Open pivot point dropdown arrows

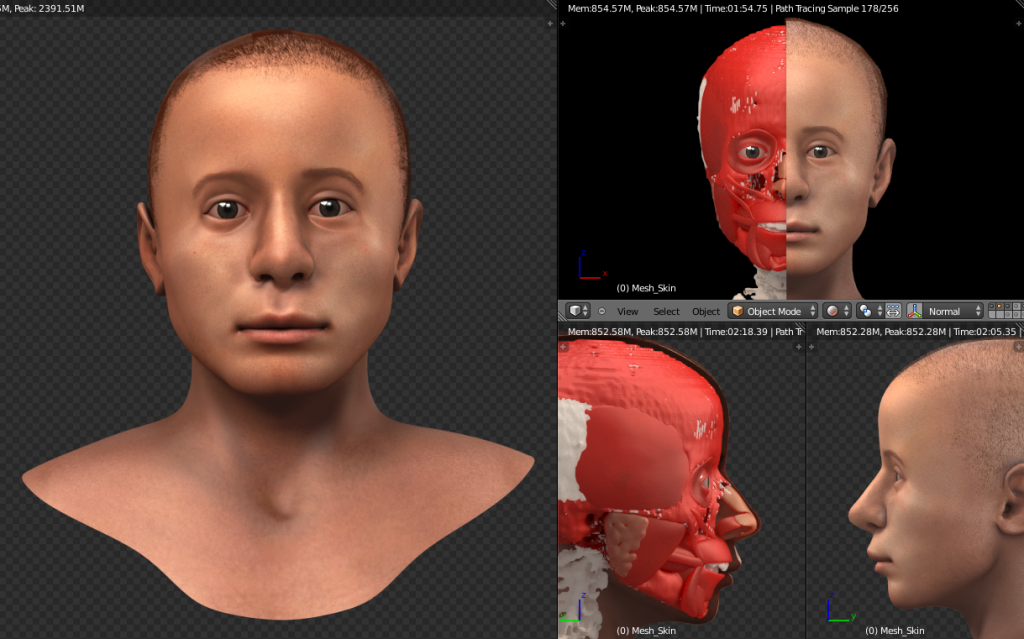pos(878,311)
